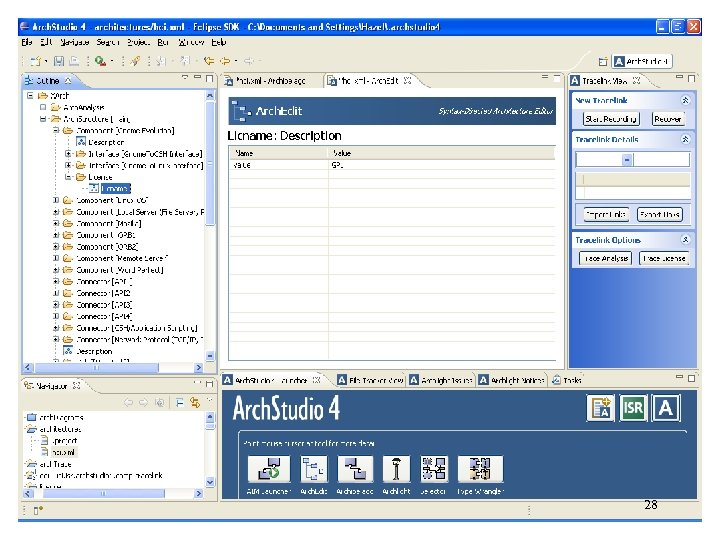The height and width of the screenshot is (540, 720).
Task: Click the Trace Analysis button
Action: pos(606,259)
